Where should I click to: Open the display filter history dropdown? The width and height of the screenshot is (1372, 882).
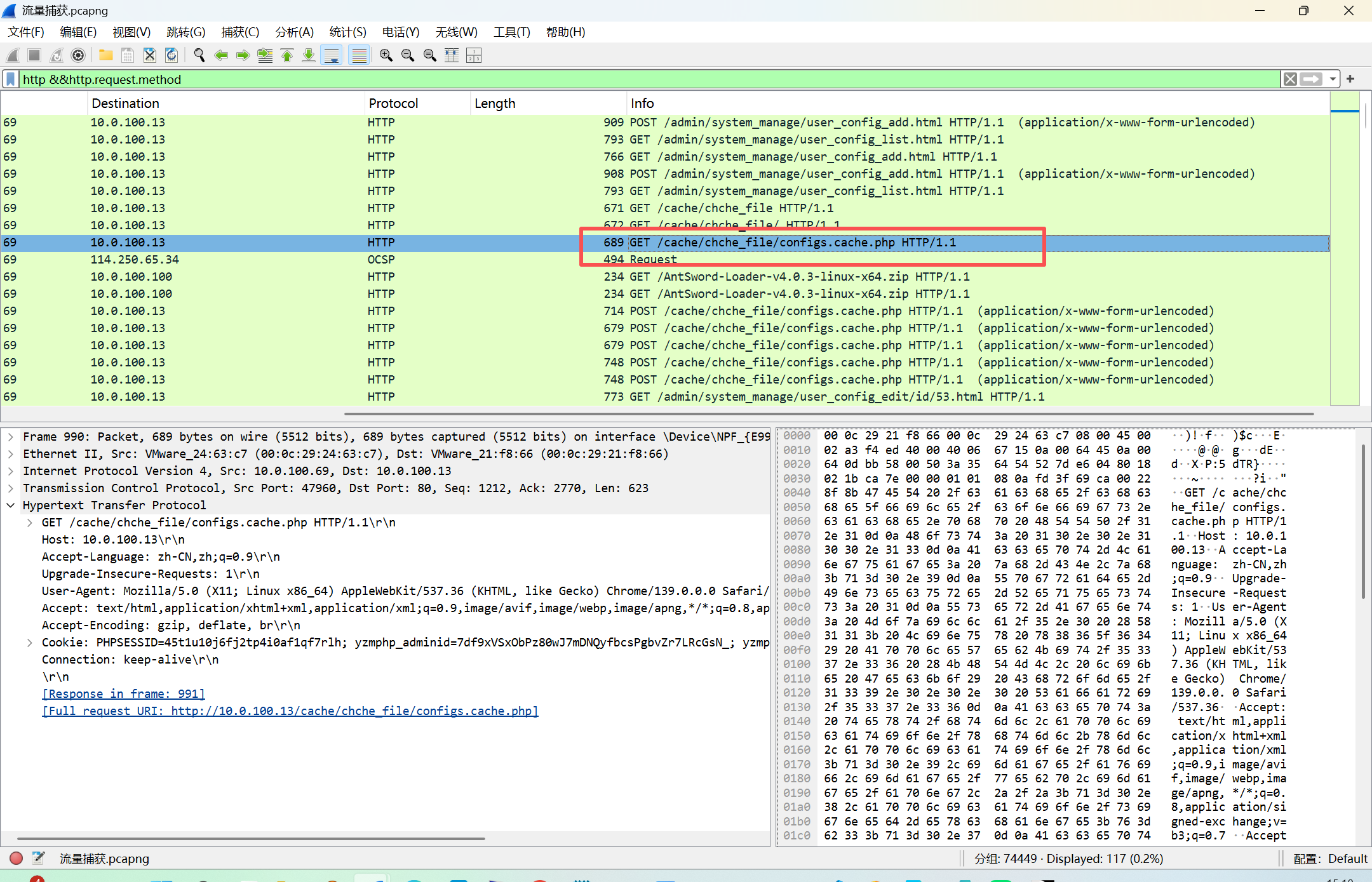tap(1333, 79)
